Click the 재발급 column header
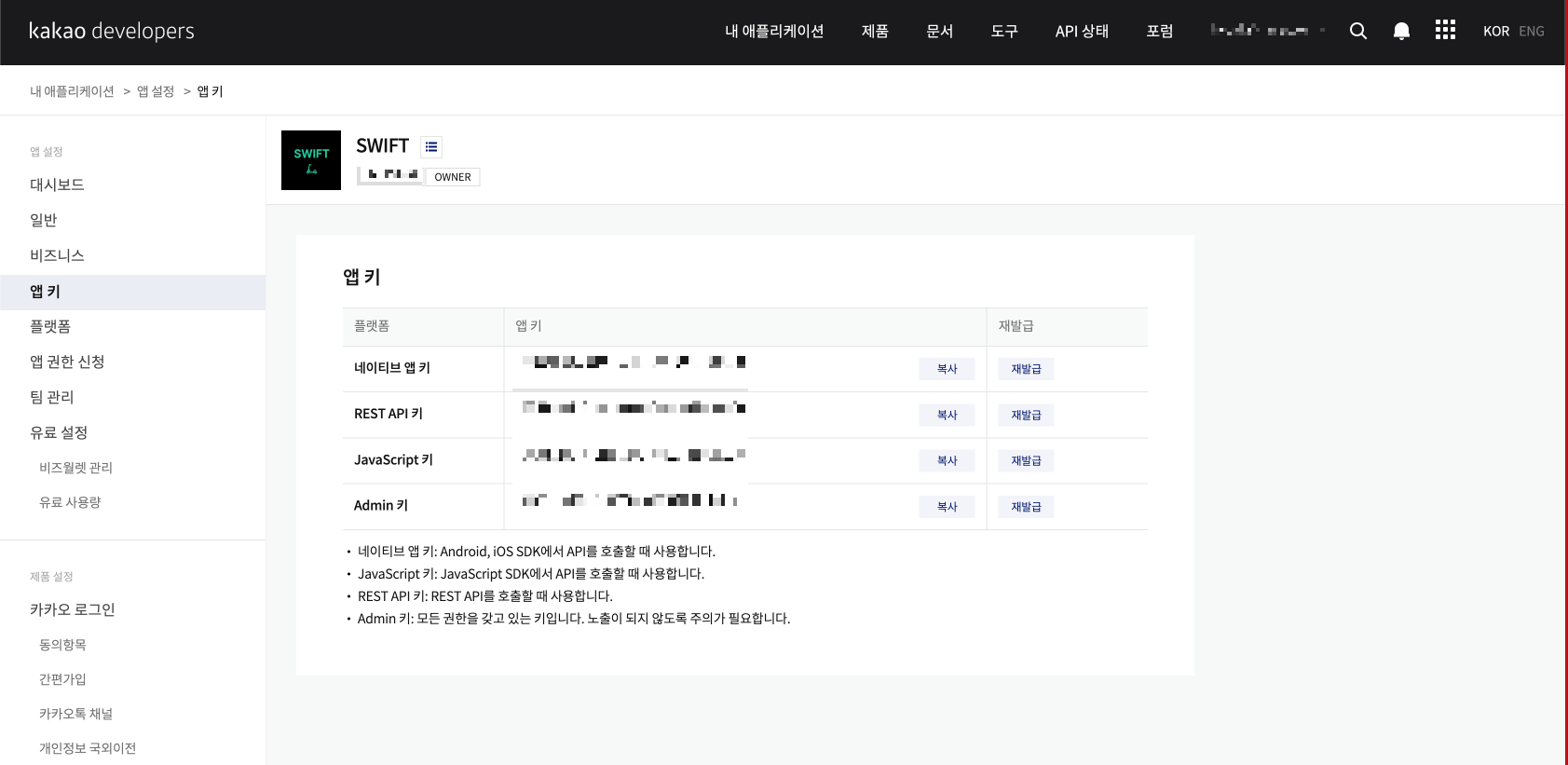1568x765 pixels. [1016, 326]
